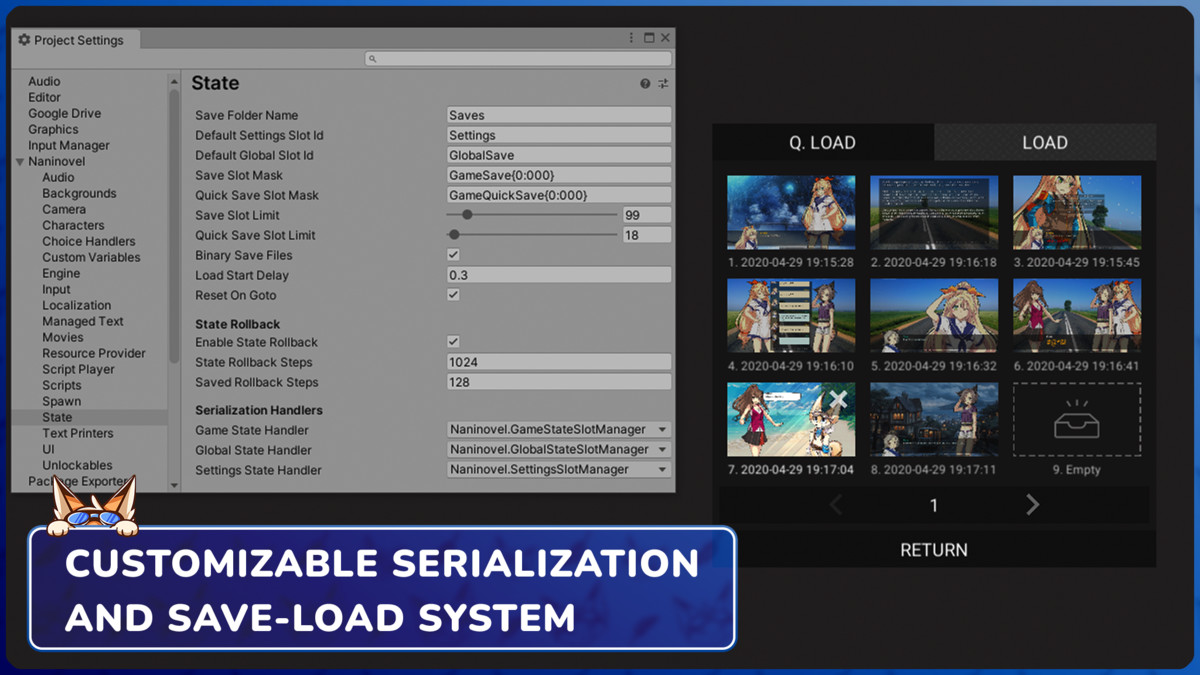
Task: Select Input Manager in settings list
Action: pyautogui.click(x=69, y=145)
